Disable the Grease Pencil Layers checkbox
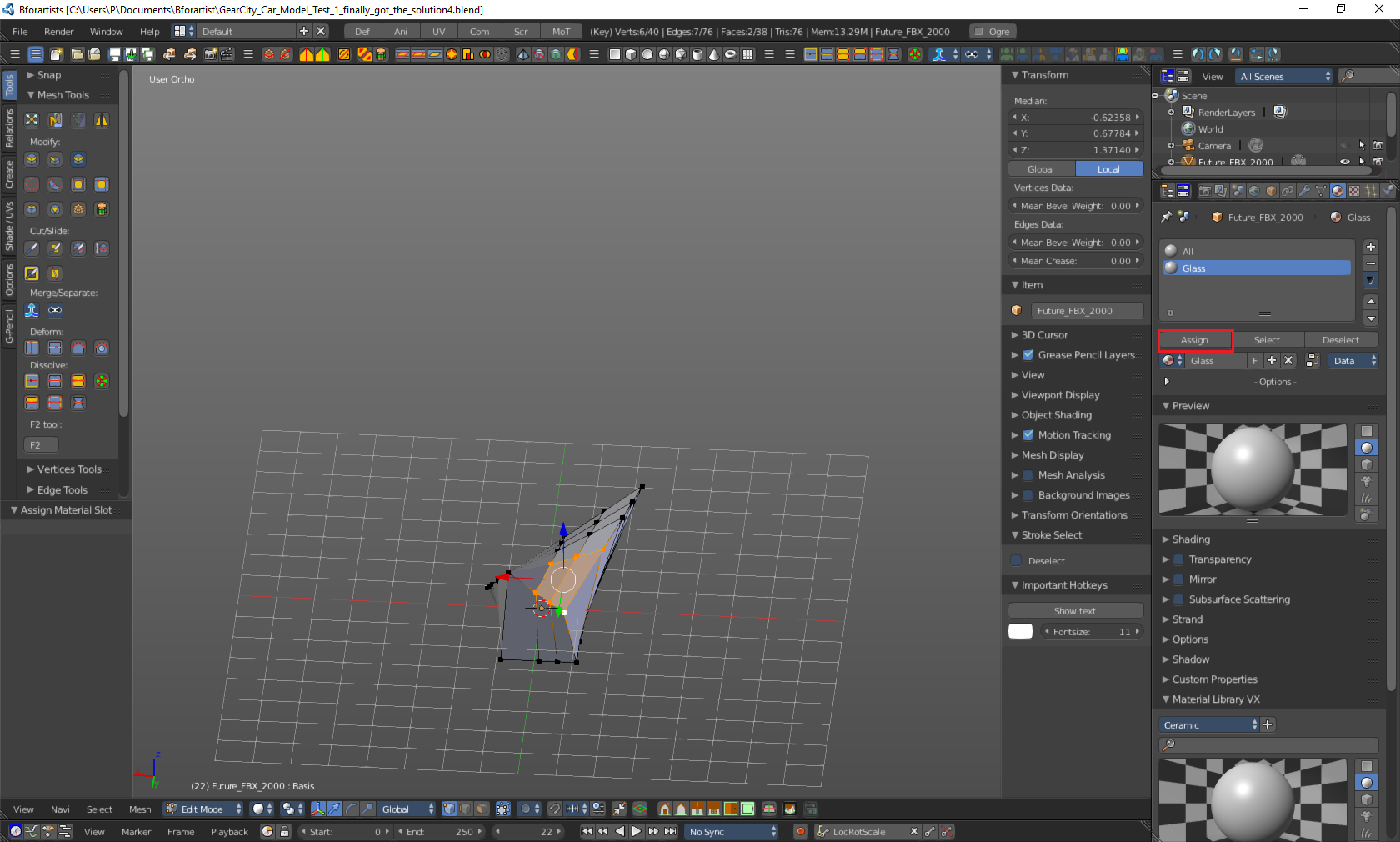The image size is (1400, 842). tap(1027, 355)
